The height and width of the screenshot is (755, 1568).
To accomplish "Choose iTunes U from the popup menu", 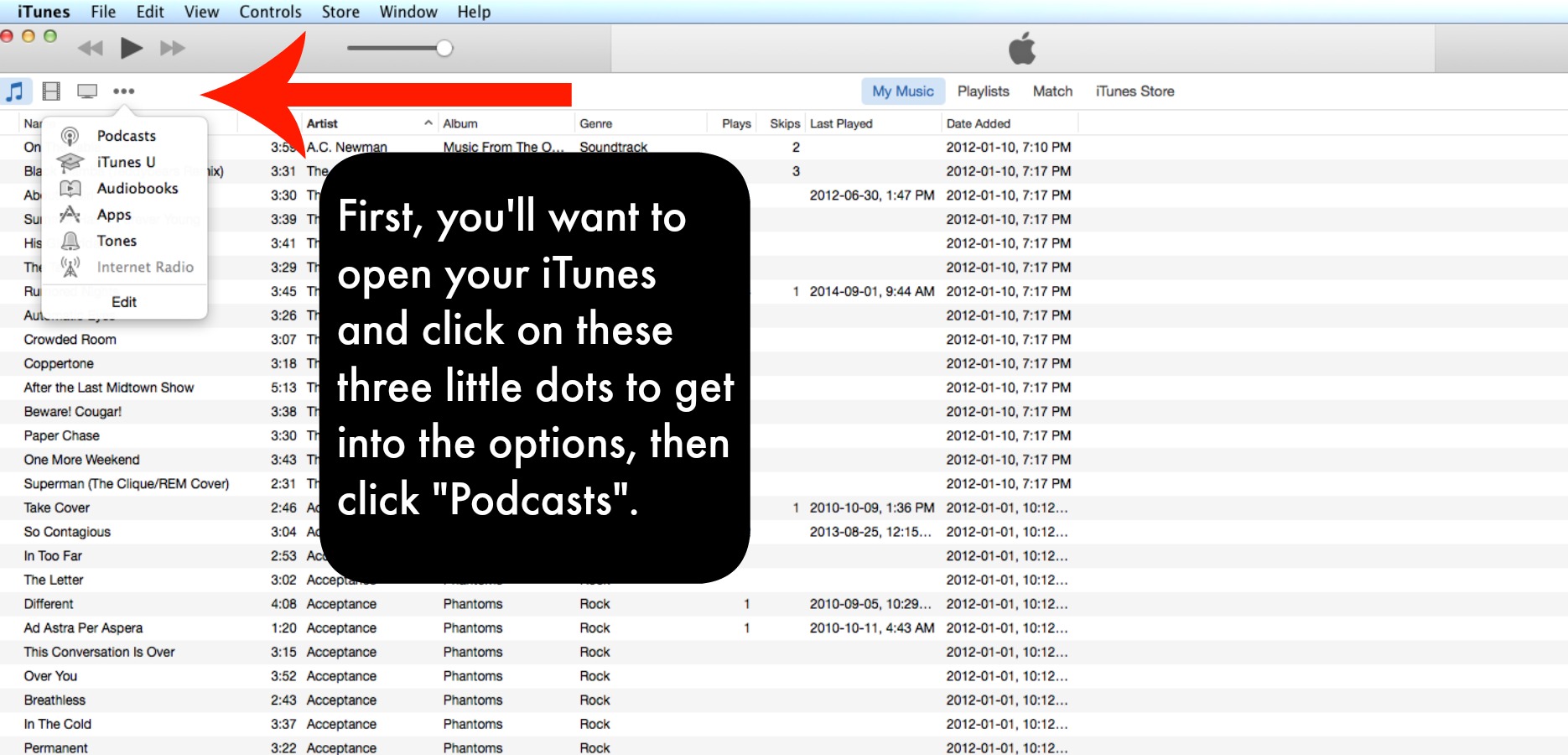I will [126, 162].
